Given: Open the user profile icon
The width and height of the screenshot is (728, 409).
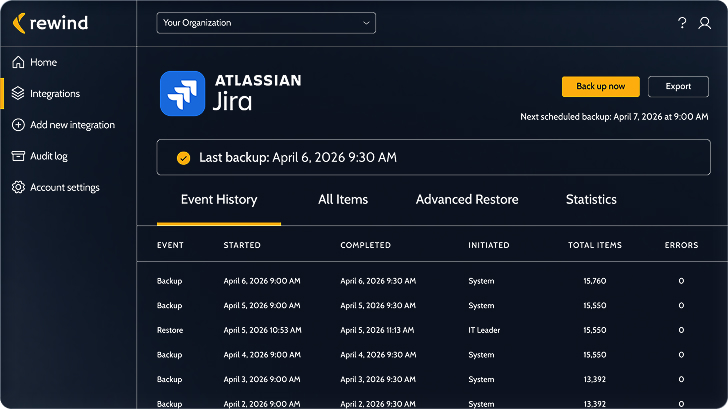Looking at the screenshot, I should pyautogui.click(x=704, y=23).
